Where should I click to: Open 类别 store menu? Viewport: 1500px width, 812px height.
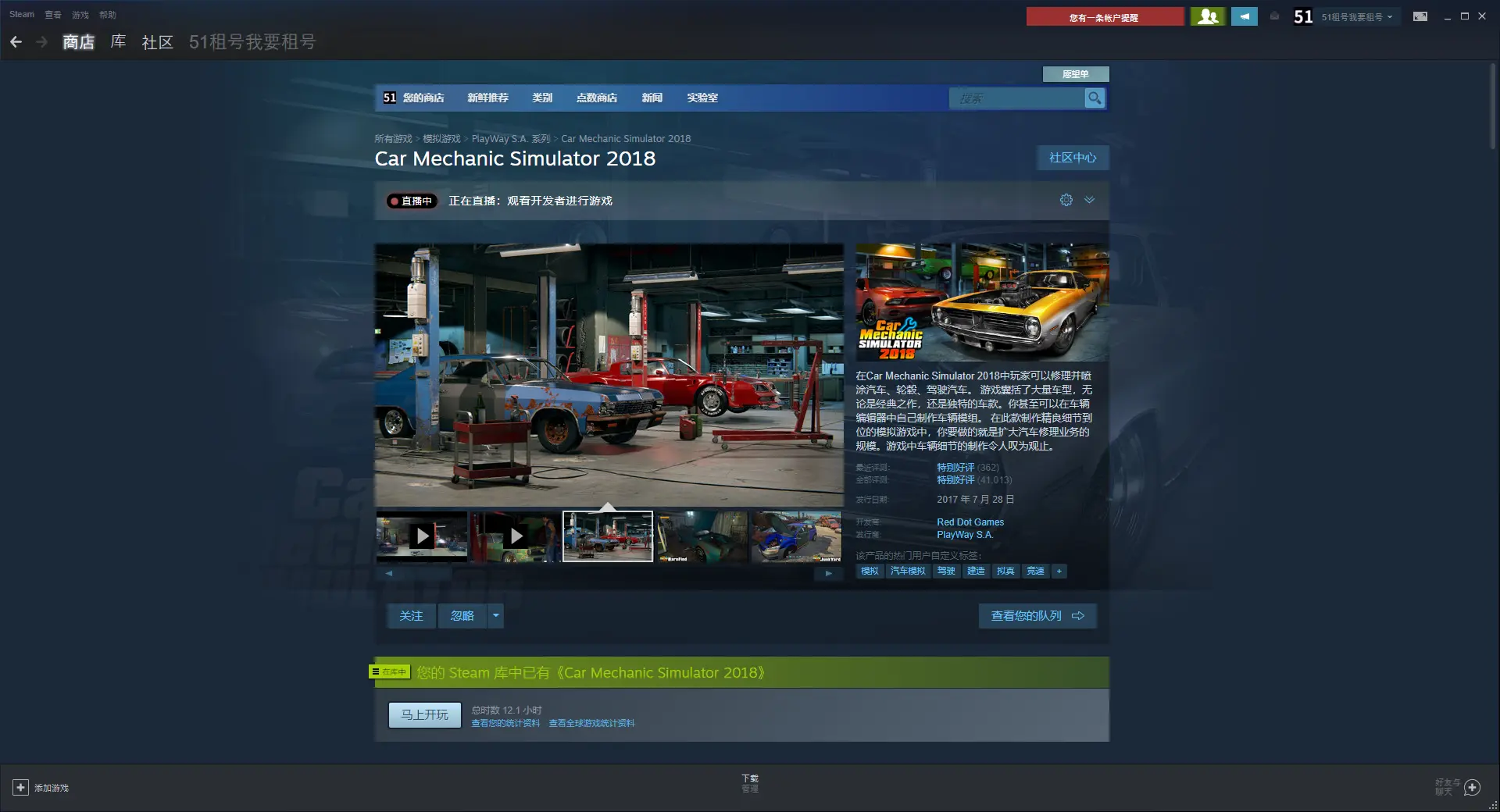542,98
